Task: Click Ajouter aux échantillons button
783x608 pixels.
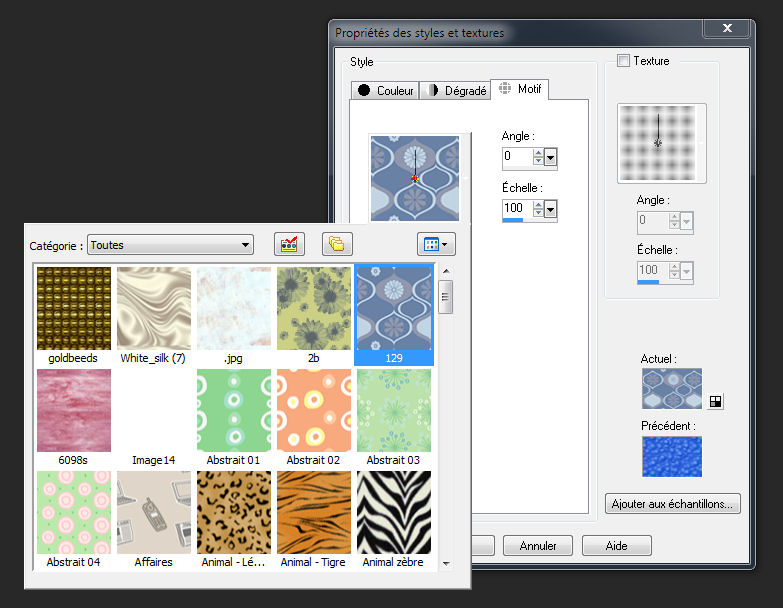Action: click(x=673, y=504)
